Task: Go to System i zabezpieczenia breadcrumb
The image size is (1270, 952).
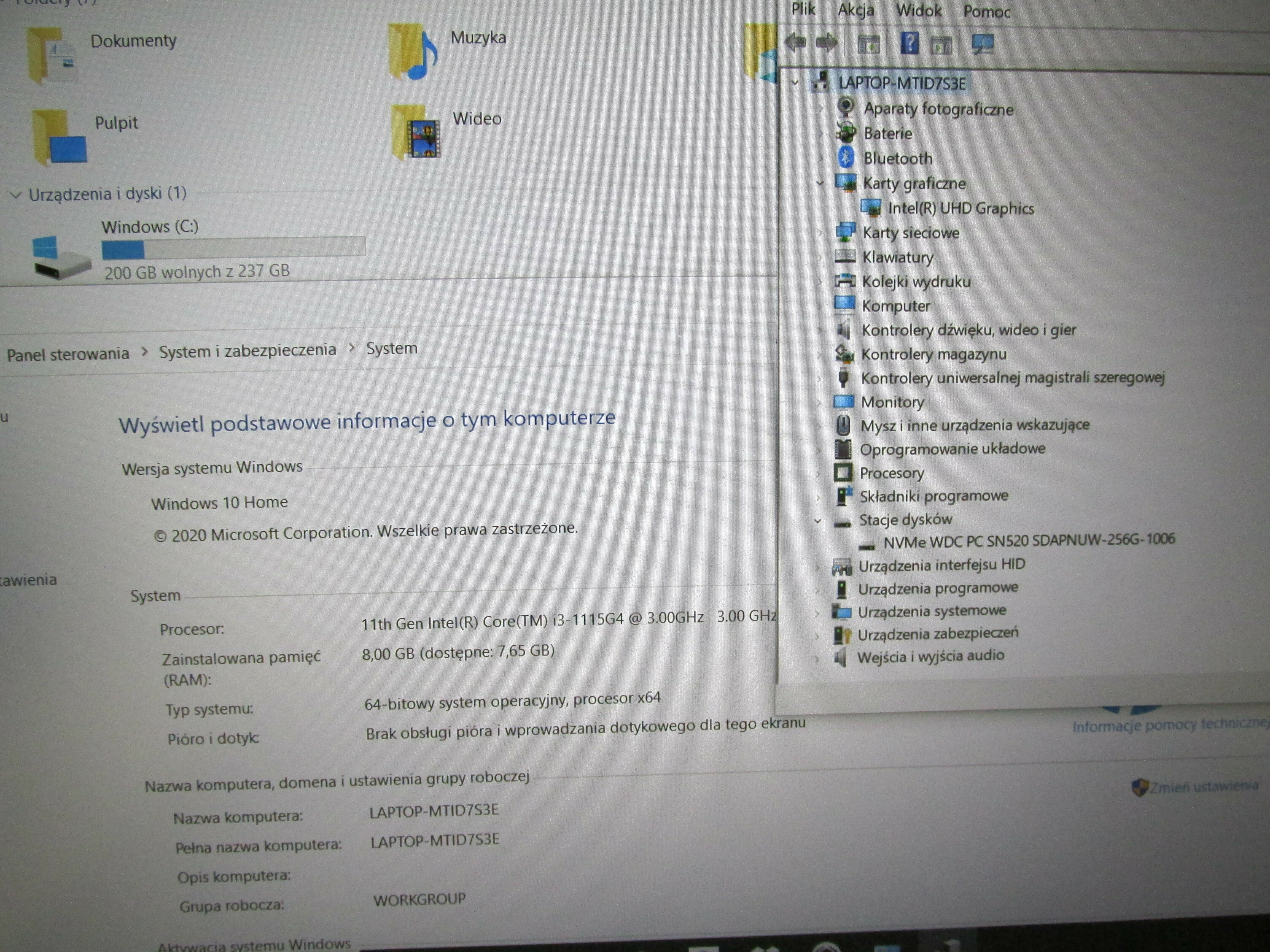Action: coord(247,351)
